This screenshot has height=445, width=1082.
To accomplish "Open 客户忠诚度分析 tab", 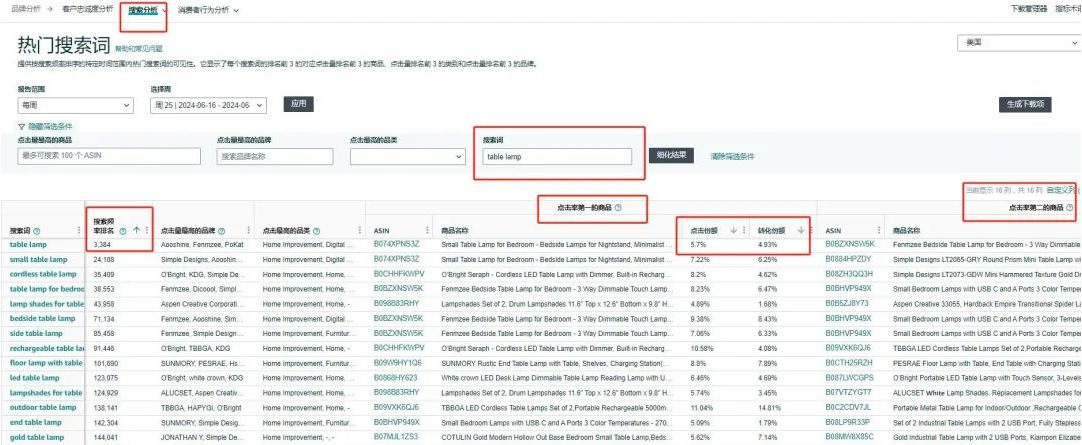I will (87, 9).
